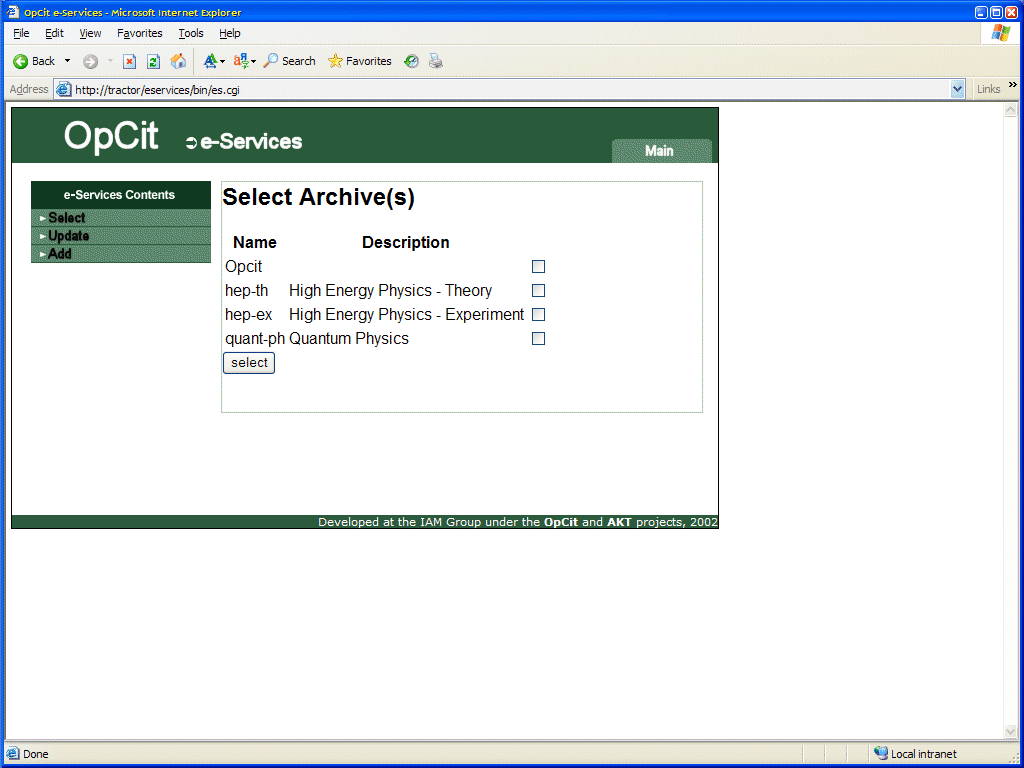Click the 'hep-ex' archive name
The height and width of the screenshot is (768, 1024).
(249, 315)
